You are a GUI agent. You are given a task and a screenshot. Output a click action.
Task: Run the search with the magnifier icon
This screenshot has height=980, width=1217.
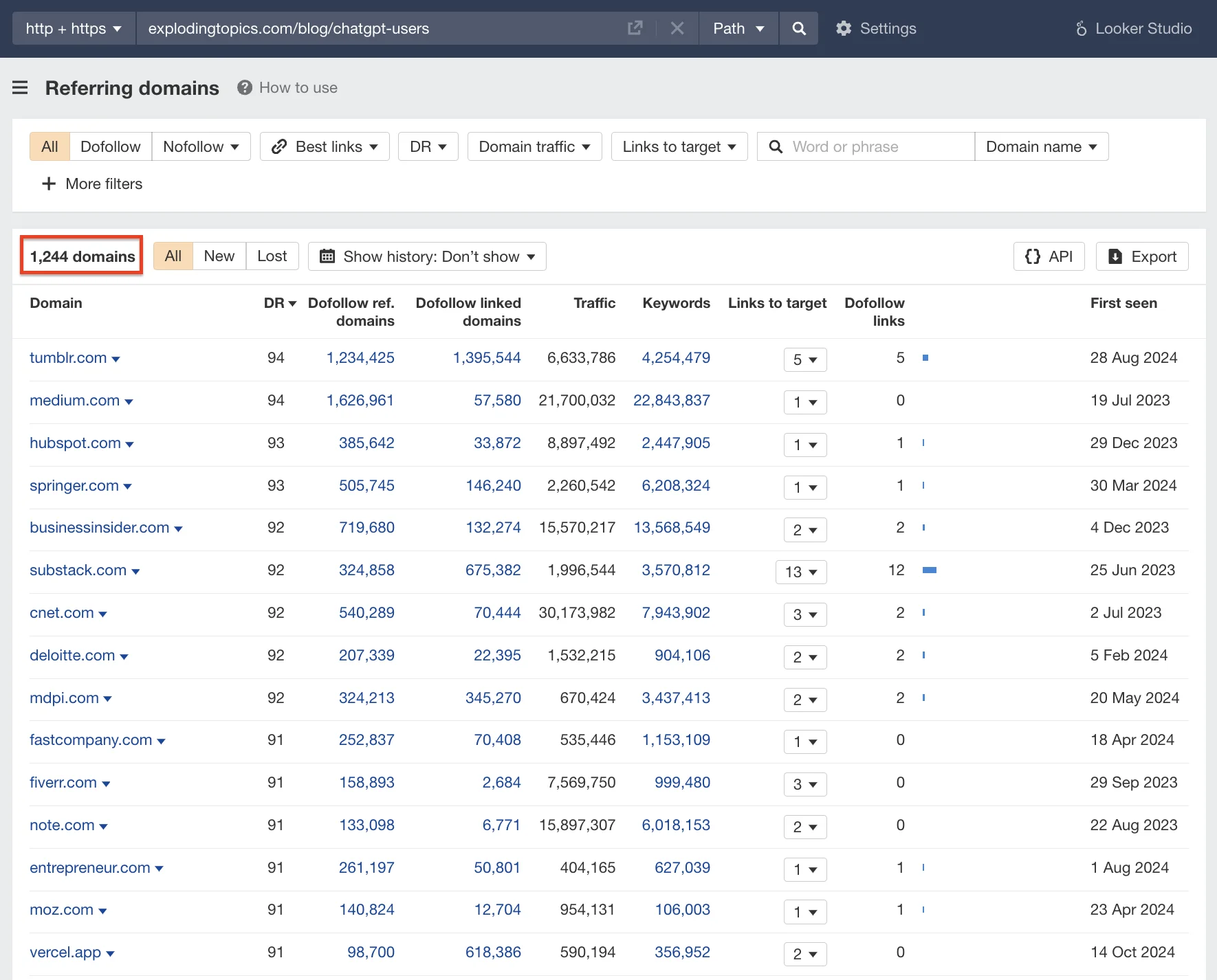click(x=798, y=28)
